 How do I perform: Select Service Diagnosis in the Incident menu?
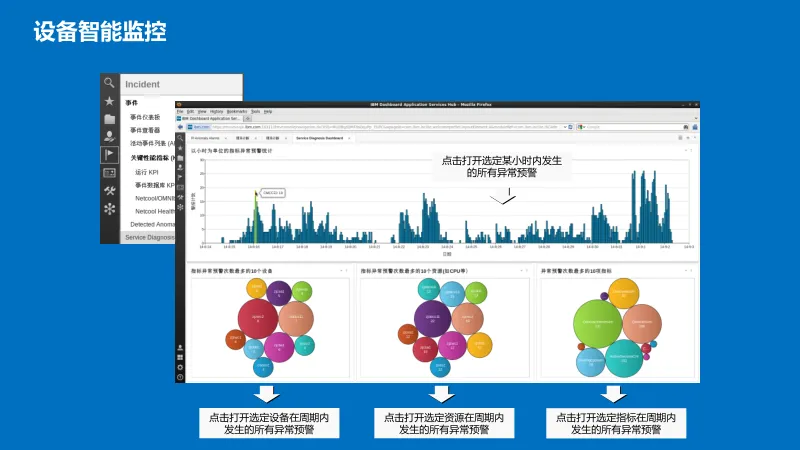pyautogui.click(x=149, y=237)
